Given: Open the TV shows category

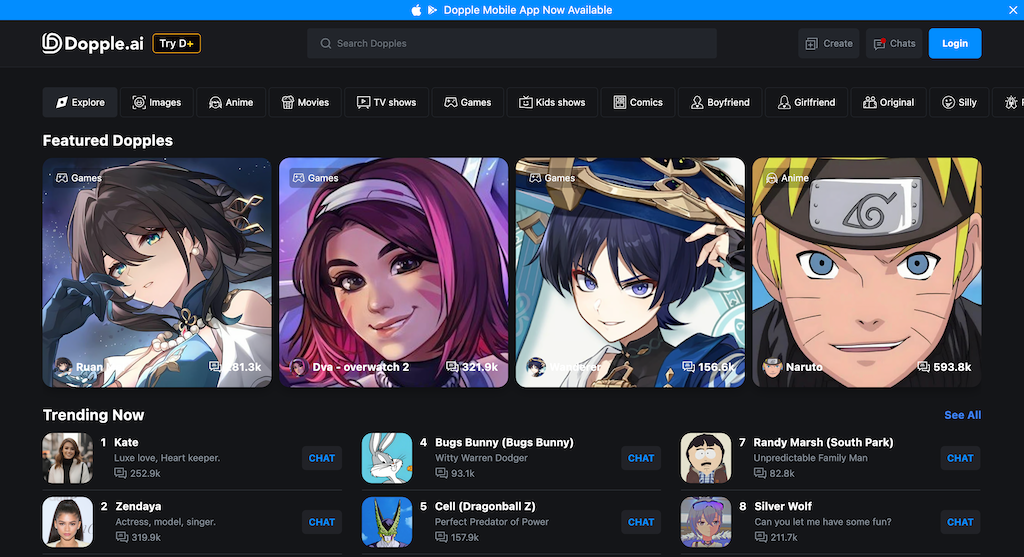Looking at the screenshot, I should click(387, 102).
